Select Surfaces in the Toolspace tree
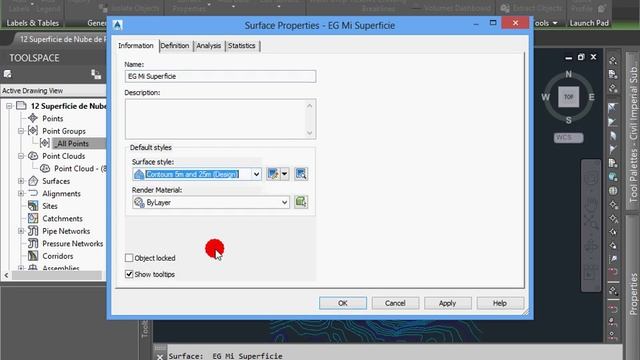Viewport: 640px width, 360px height. [56, 181]
